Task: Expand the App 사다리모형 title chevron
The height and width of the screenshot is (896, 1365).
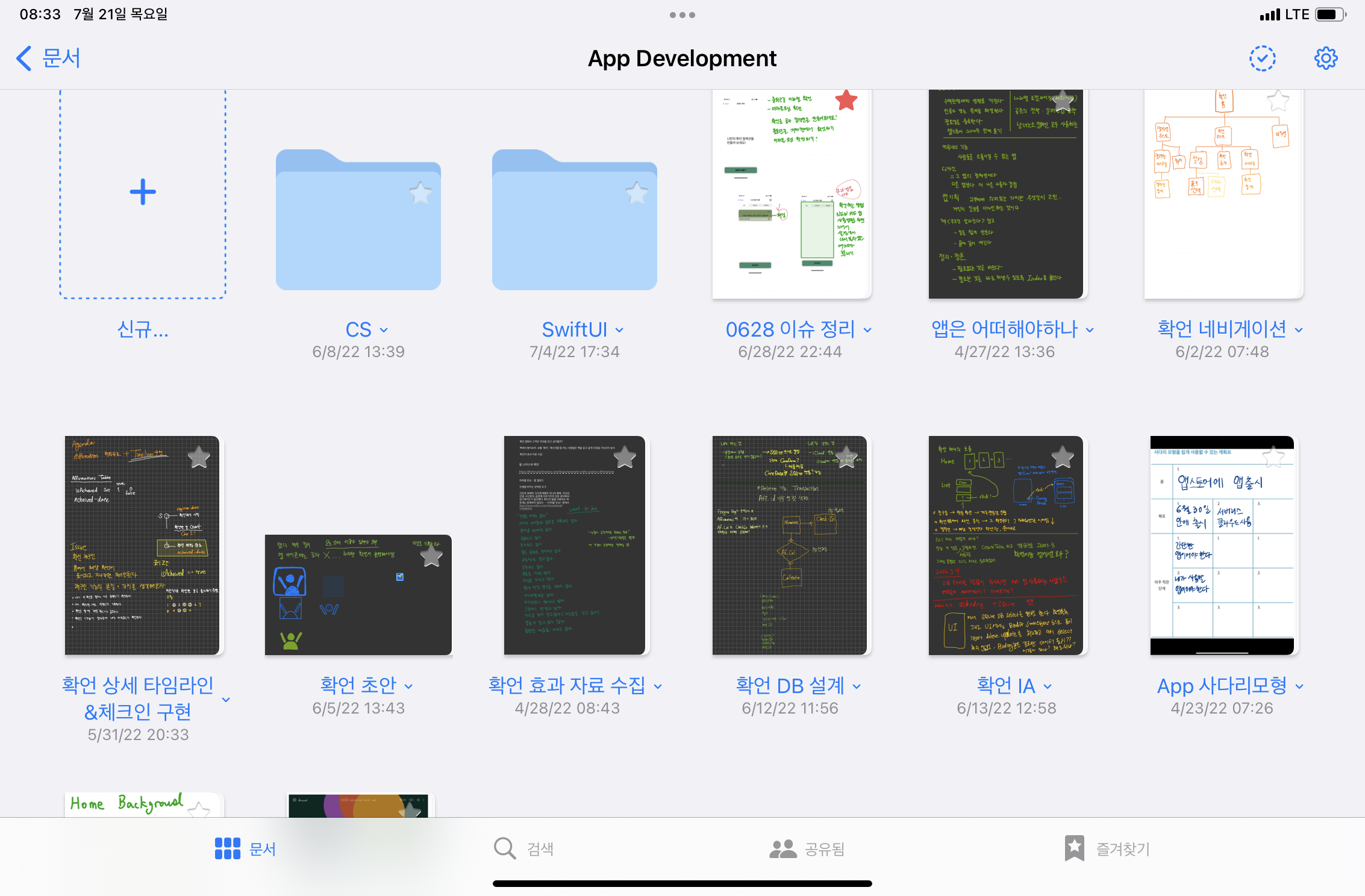Action: pos(1299,686)
